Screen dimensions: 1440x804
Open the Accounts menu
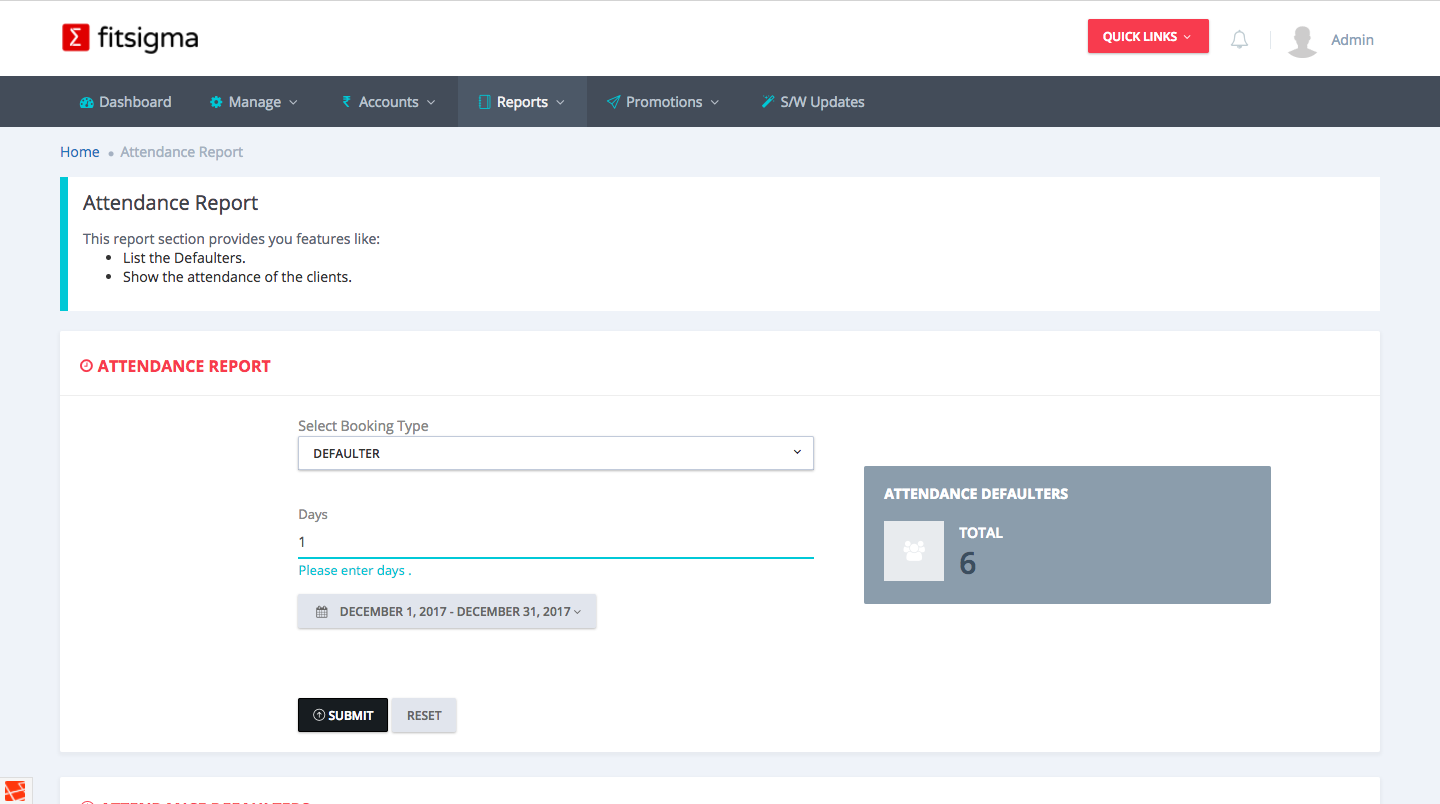pos(389,102)
